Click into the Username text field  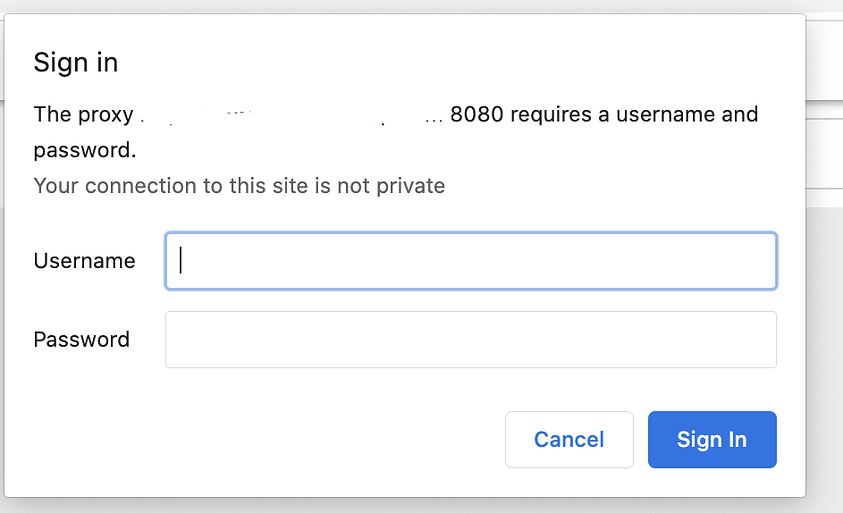[x=470, y=261]
